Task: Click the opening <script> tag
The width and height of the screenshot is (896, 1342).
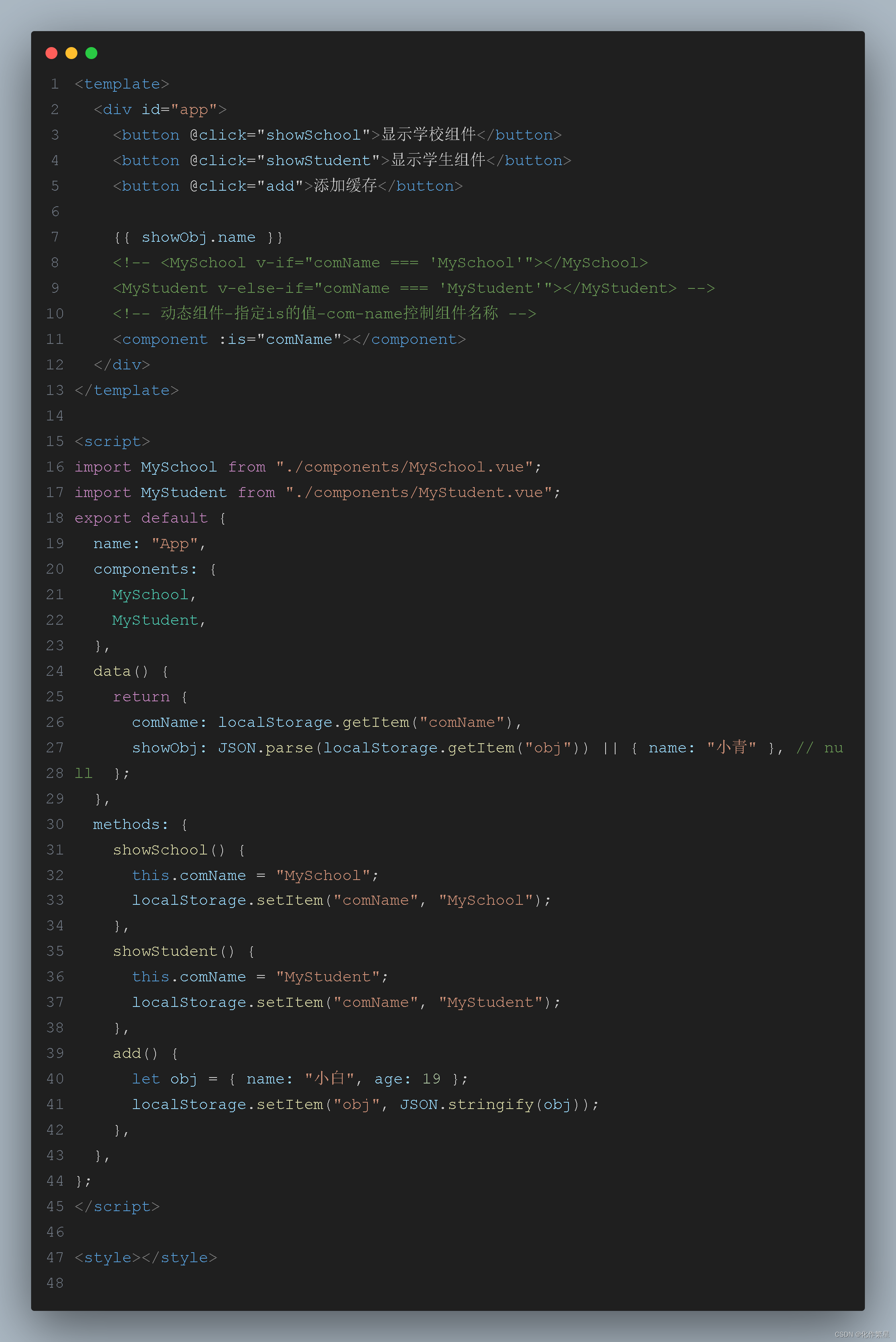Action: pyautogui.click(x=112, y=442)
